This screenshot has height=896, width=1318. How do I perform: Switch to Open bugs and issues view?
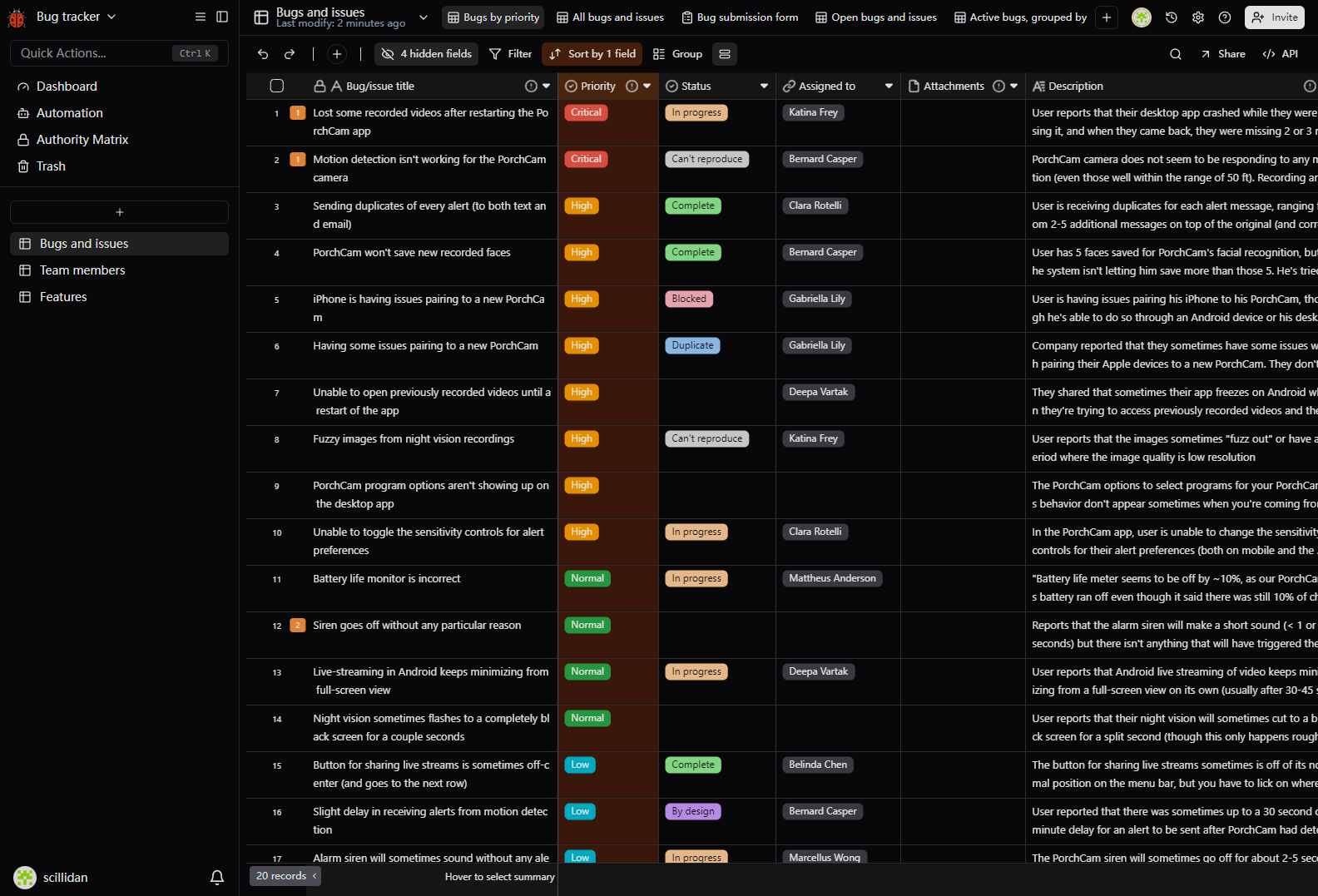(x=876, y=17)
